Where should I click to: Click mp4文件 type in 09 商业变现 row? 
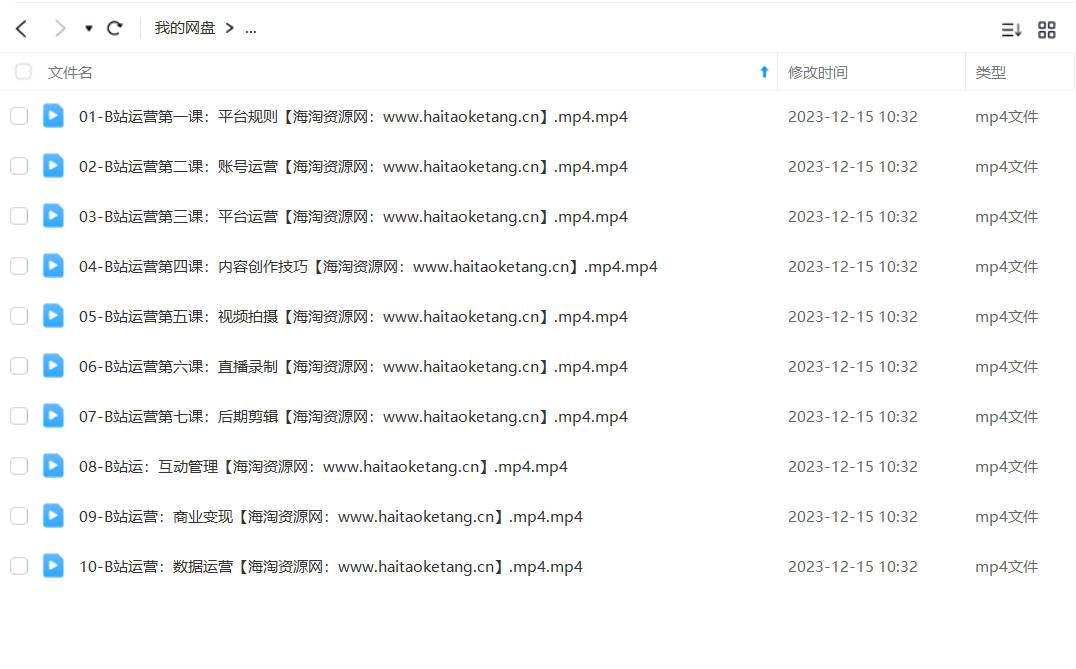coord(1006,517)
